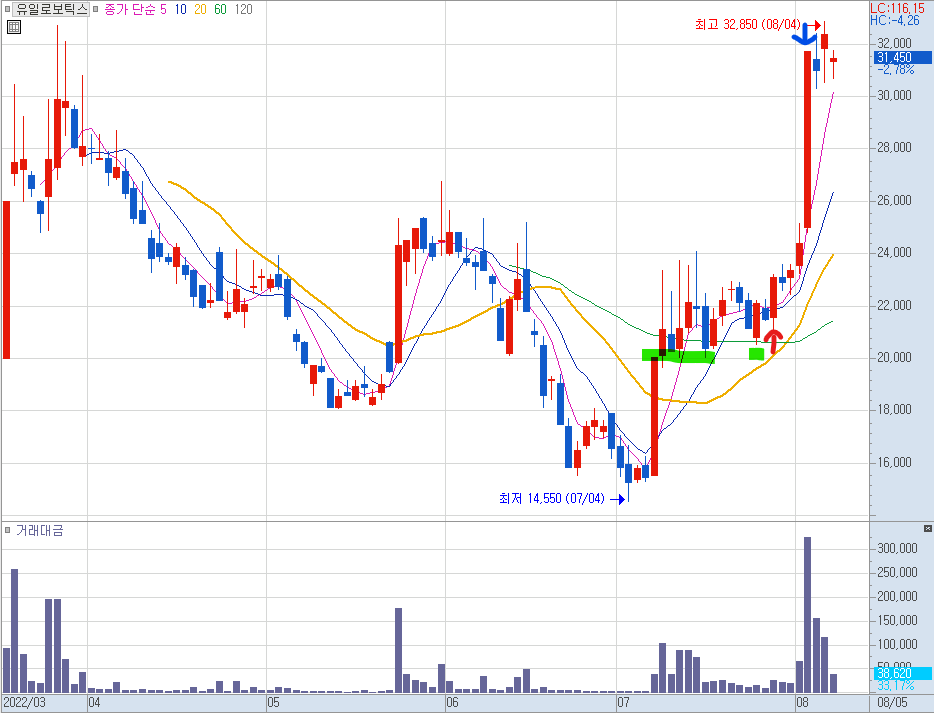This screenshot has width=934, height=713.
Task: Click the 유일로보틱스 stock name button
Action: coord(52,9)
